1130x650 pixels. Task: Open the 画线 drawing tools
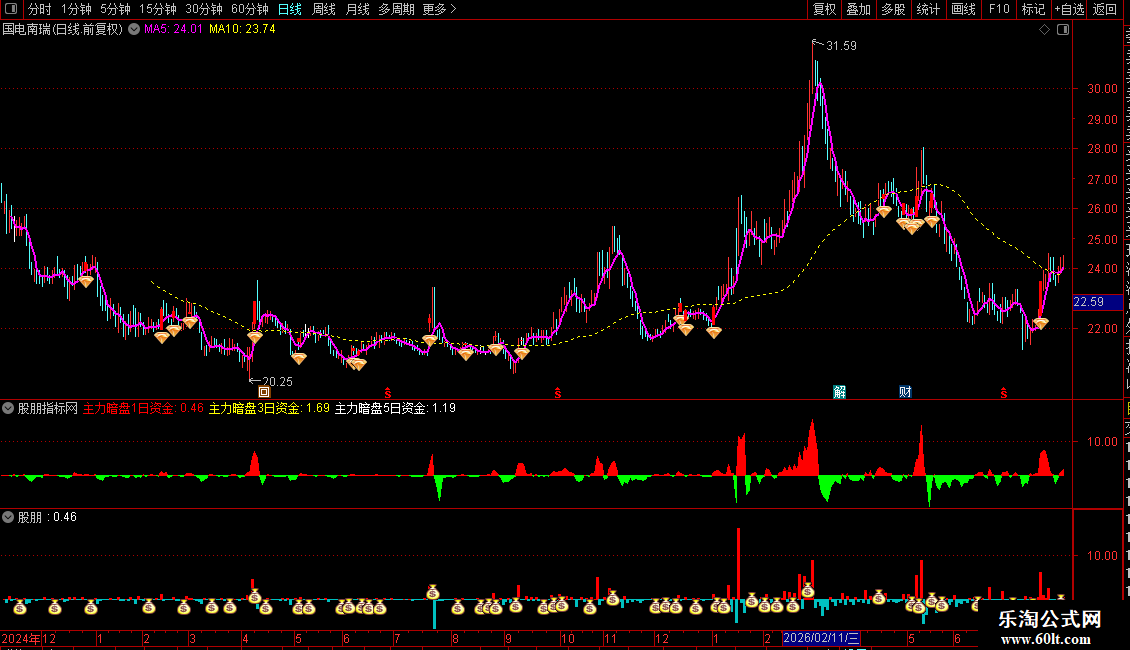pyautogui.click(x=963, y=9)
